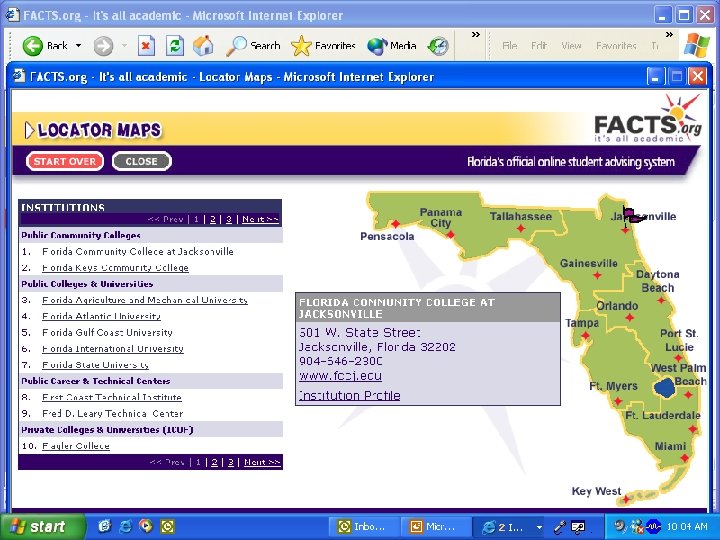Select Fred D. Leary Technical Center

coord(112,414)
